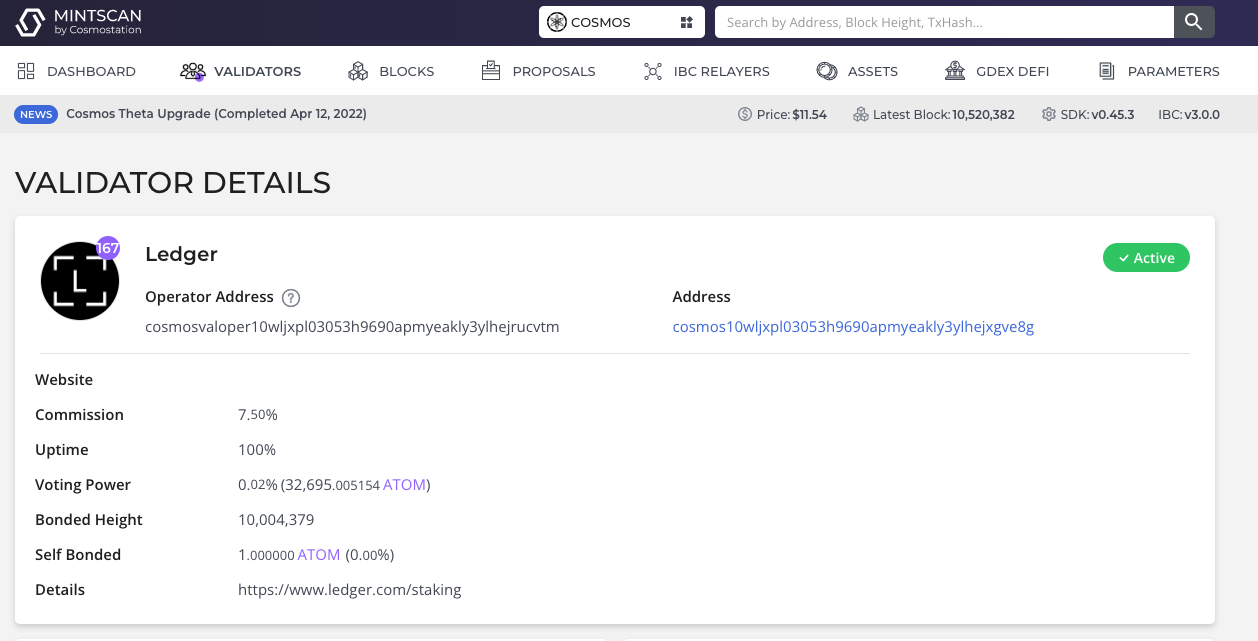Click the ATOM link in Self Bonded
This screenshot has height=641, width=1258.
[x=318, y=555]
